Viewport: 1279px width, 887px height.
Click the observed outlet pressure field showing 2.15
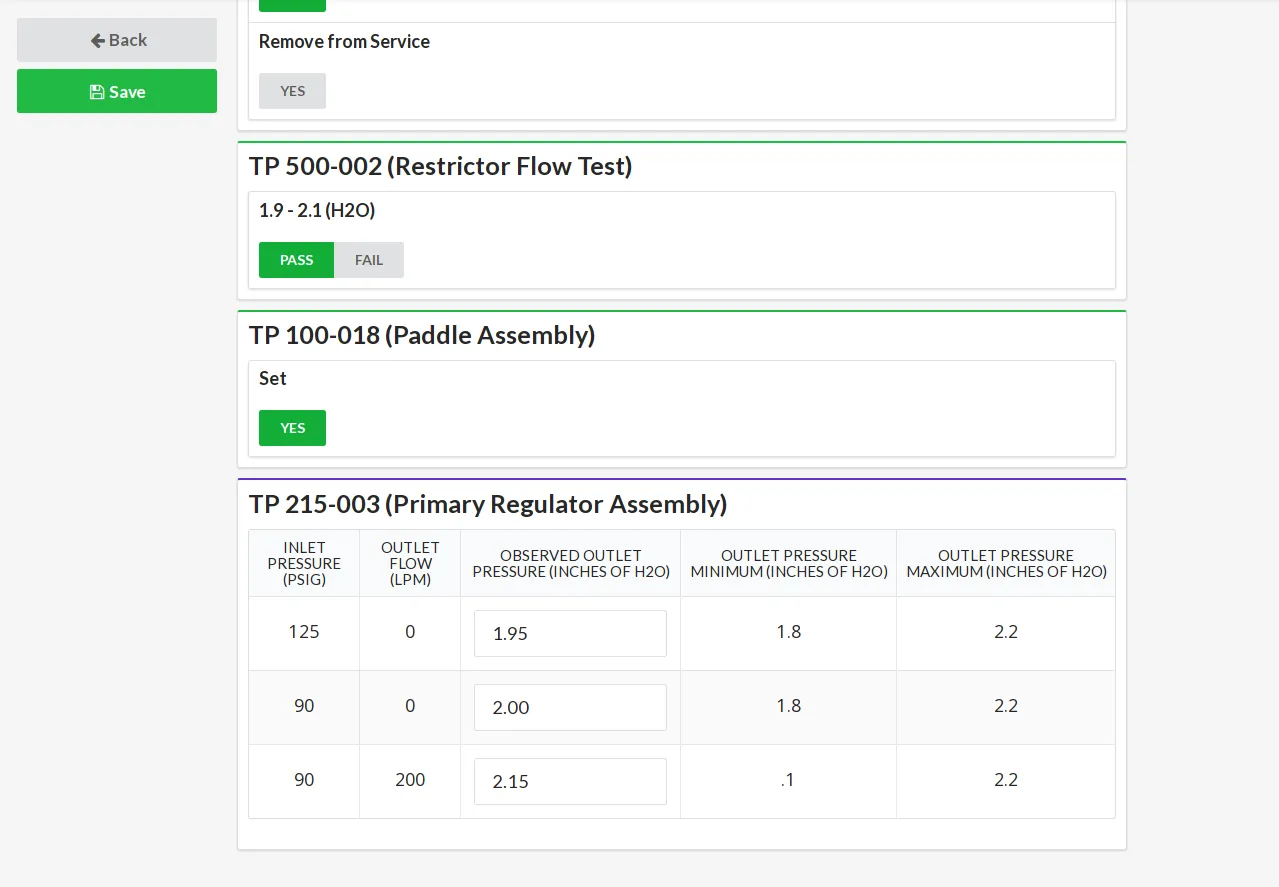[570, 782]
